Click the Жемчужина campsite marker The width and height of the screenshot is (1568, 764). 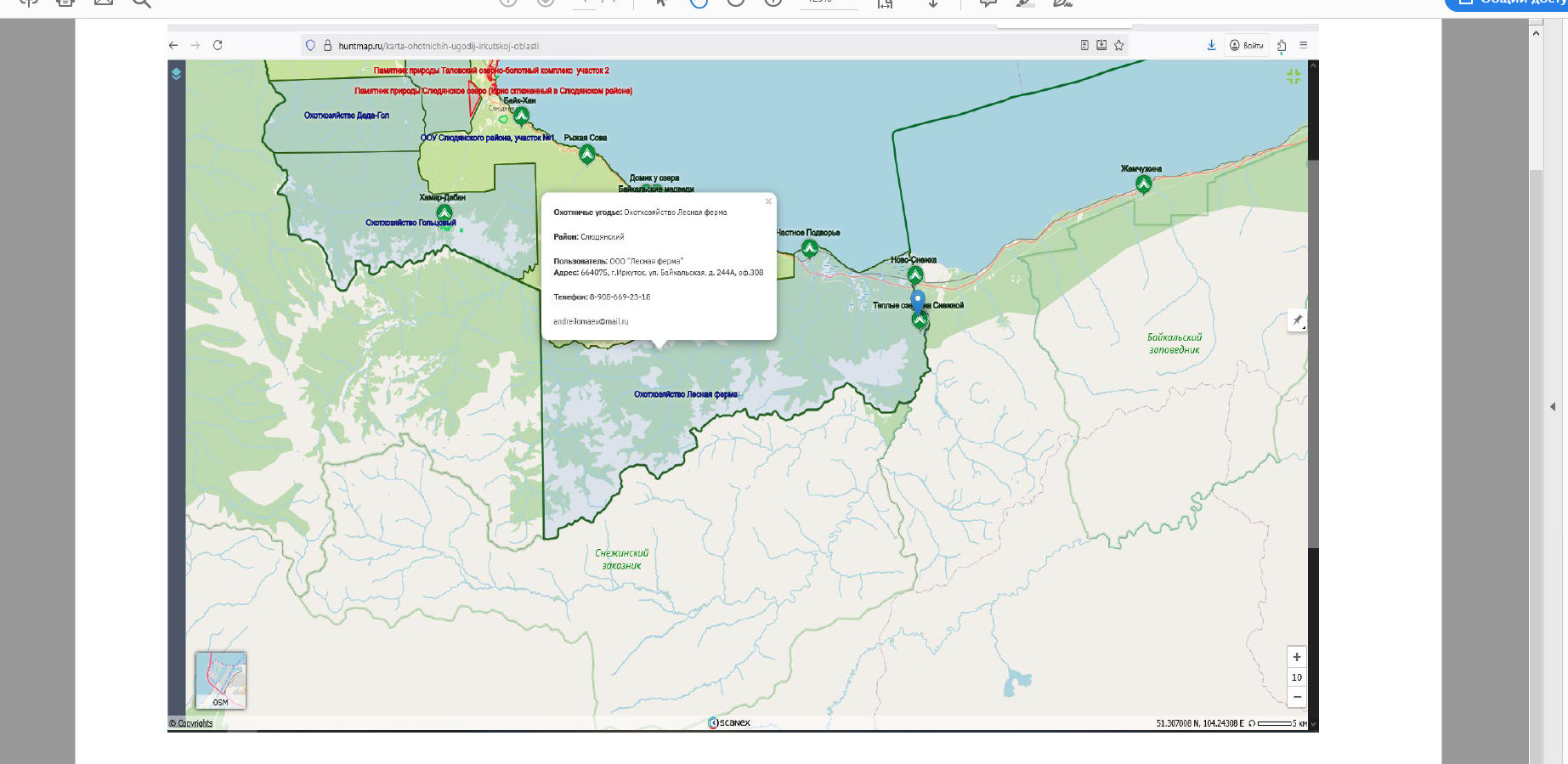click(1143, 184)
